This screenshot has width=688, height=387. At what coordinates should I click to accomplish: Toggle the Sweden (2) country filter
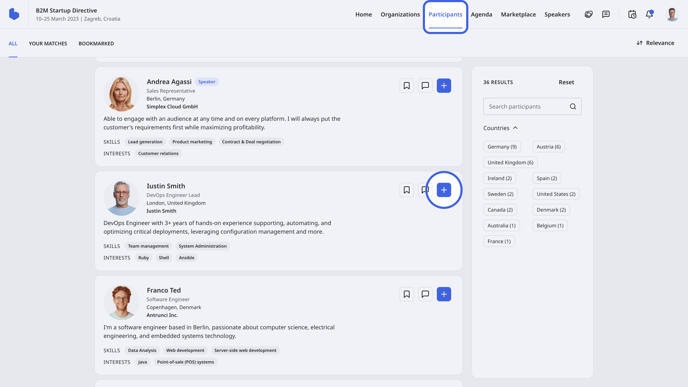click(500, 194)
